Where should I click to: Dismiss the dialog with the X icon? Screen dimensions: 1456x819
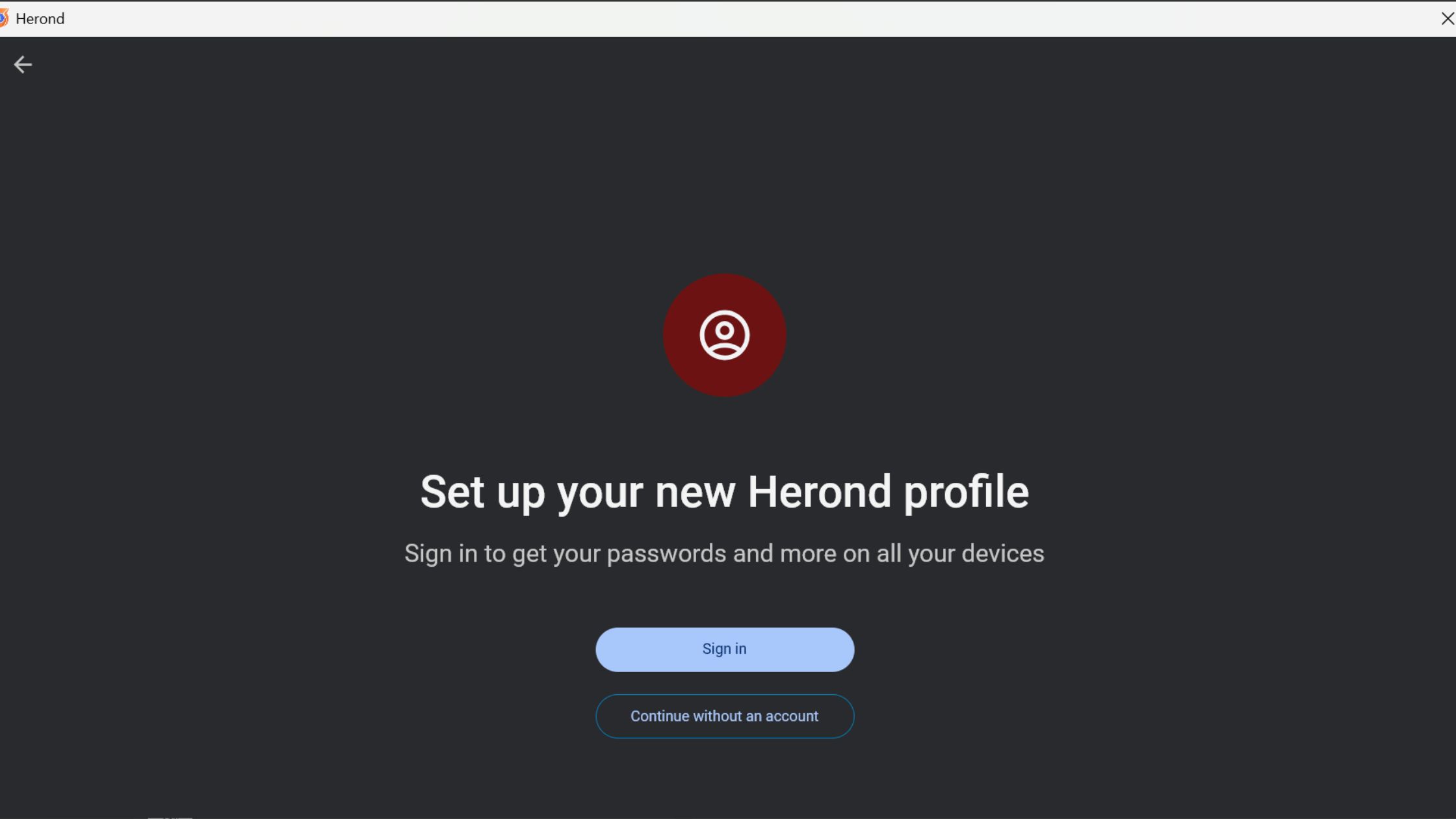click(x=1447, y=19)
